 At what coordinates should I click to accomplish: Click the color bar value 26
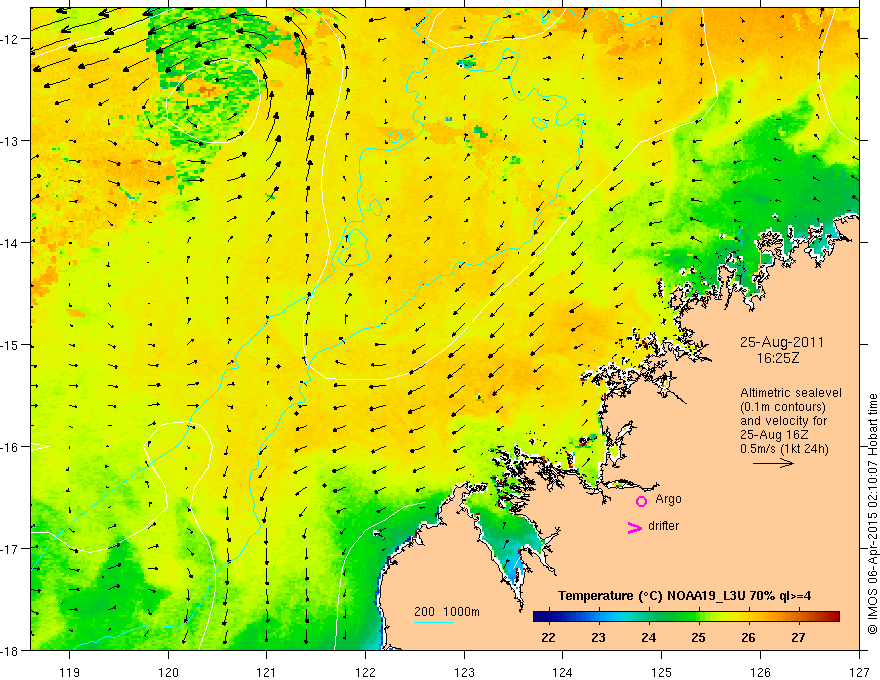[748, 637]
